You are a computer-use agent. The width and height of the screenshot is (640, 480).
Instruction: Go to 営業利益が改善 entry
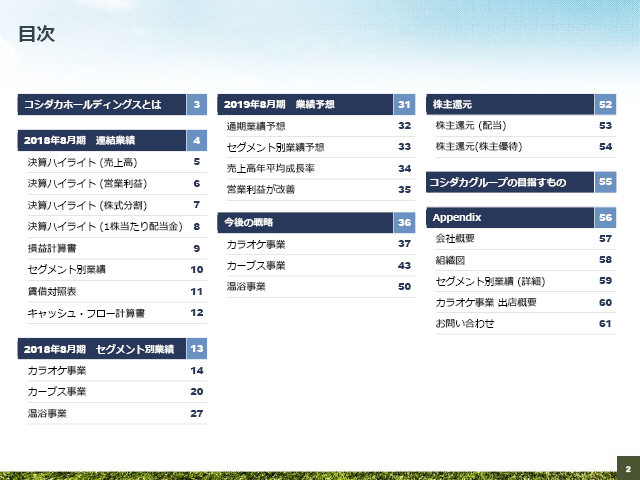(321, 190)
